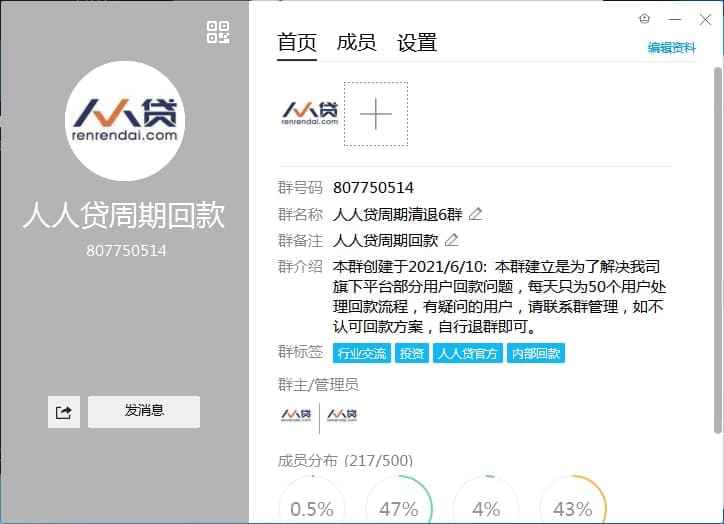Open the second admin avatar
The height and width of the screenshot is (524, 724).
click(342, 415)
